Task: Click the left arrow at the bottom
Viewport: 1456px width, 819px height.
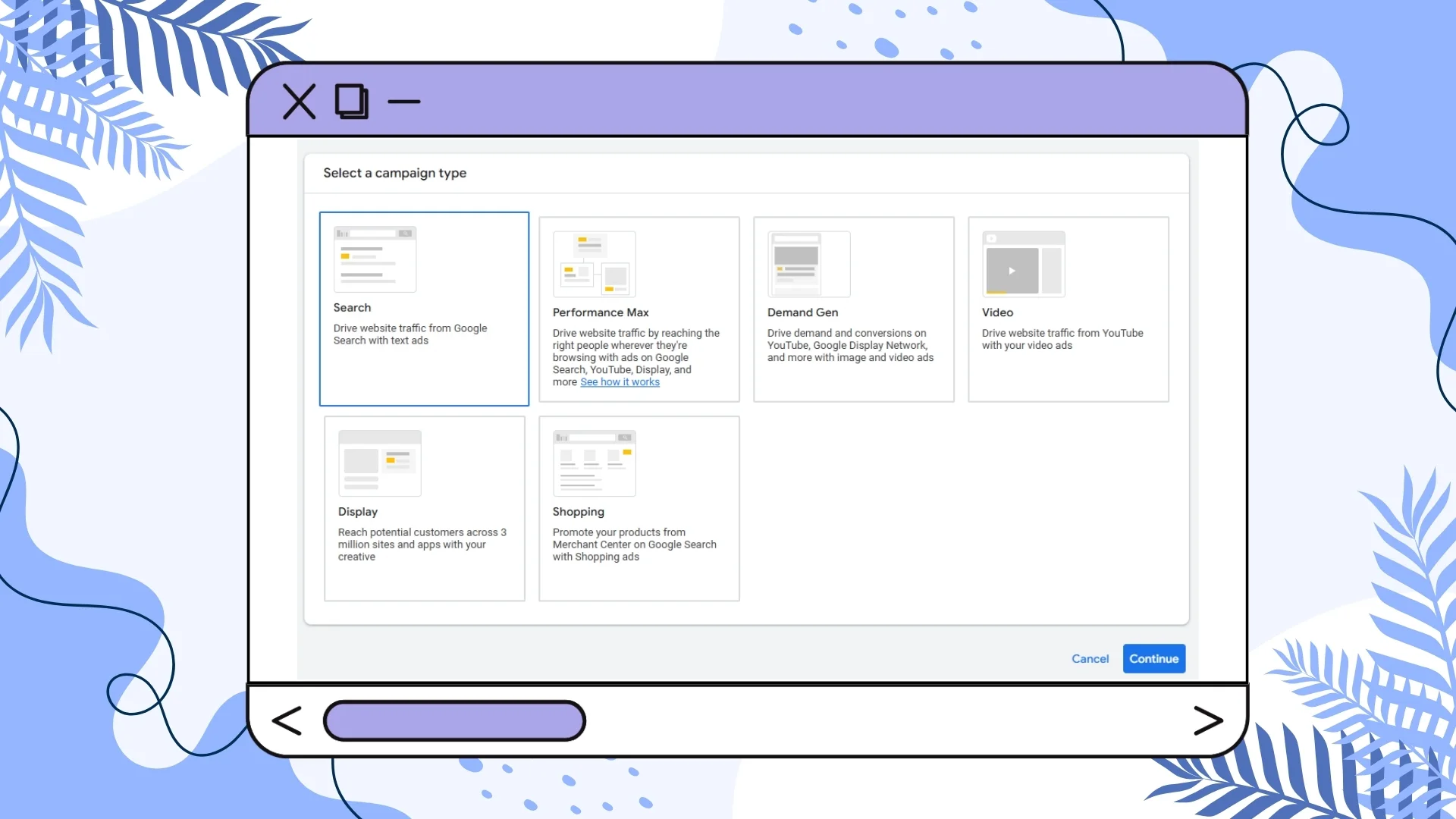Action: pos(287,721)
